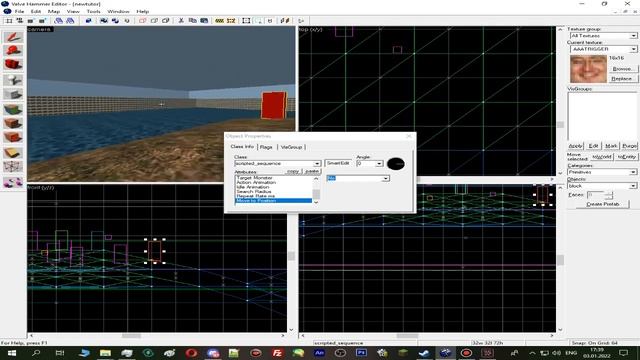Click the AAATRIGGER texture preview thumbnail

pyautogui.click(x=588, y=69)
